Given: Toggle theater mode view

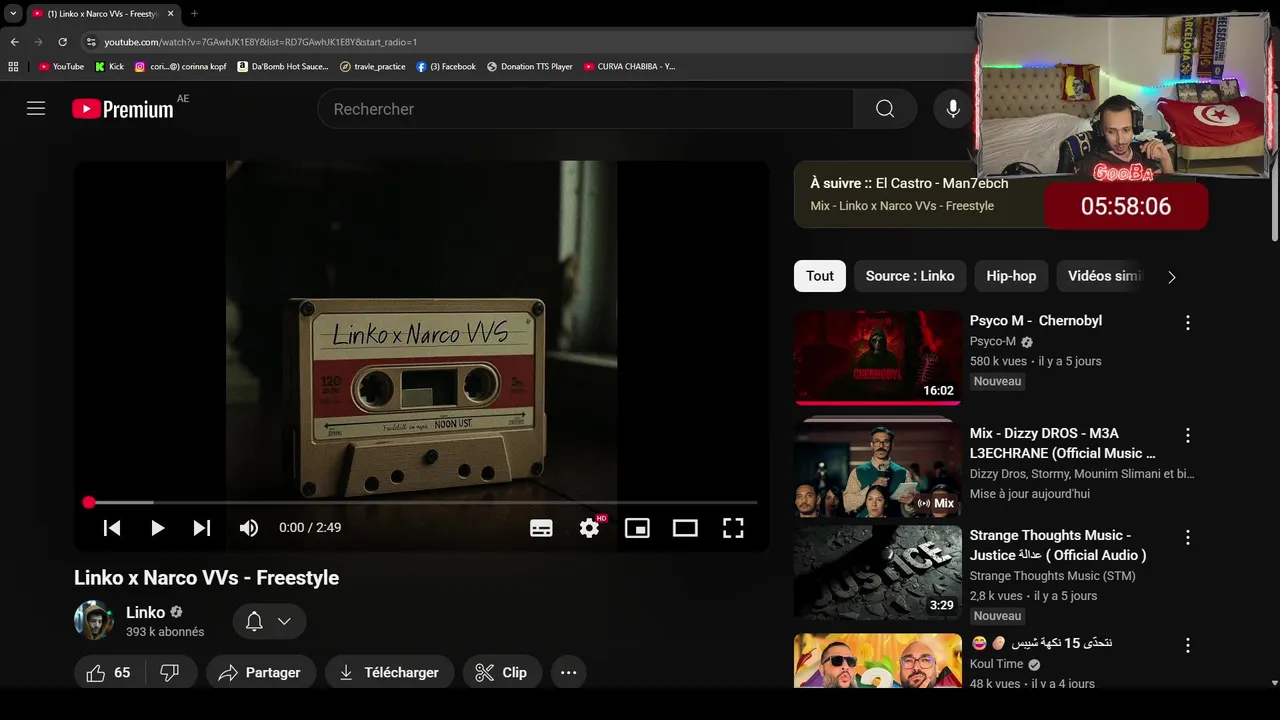Looking at the screenshot, I should [x=685, y=528].
